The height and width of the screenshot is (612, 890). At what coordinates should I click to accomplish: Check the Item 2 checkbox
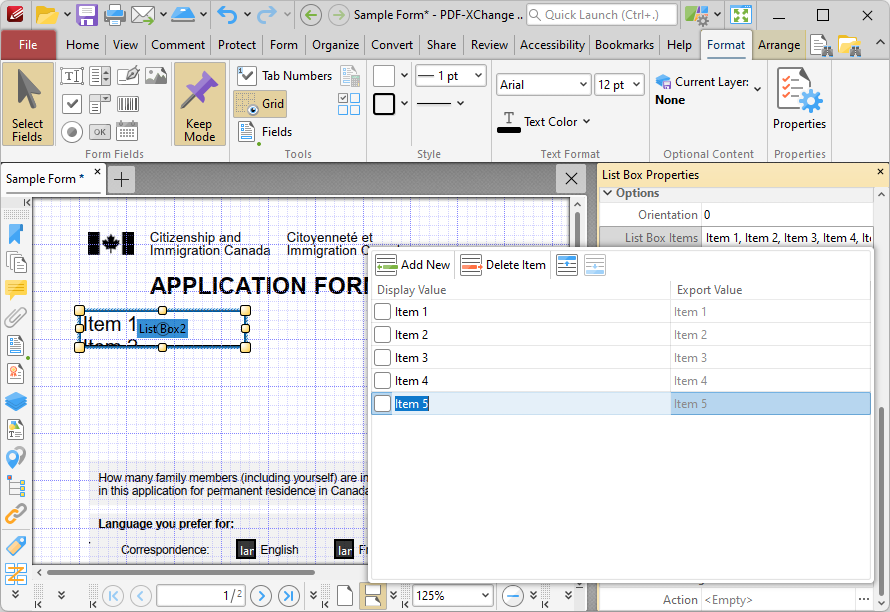[x=383, y=335]
